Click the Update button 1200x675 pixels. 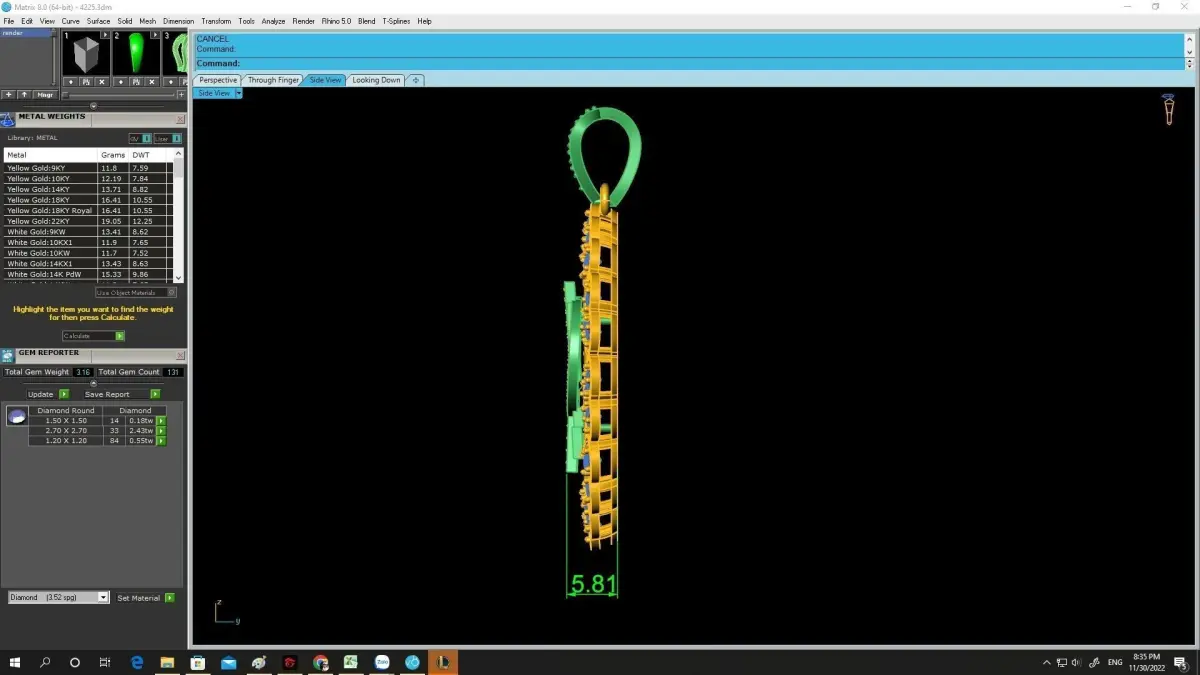[x=40, y=394]
